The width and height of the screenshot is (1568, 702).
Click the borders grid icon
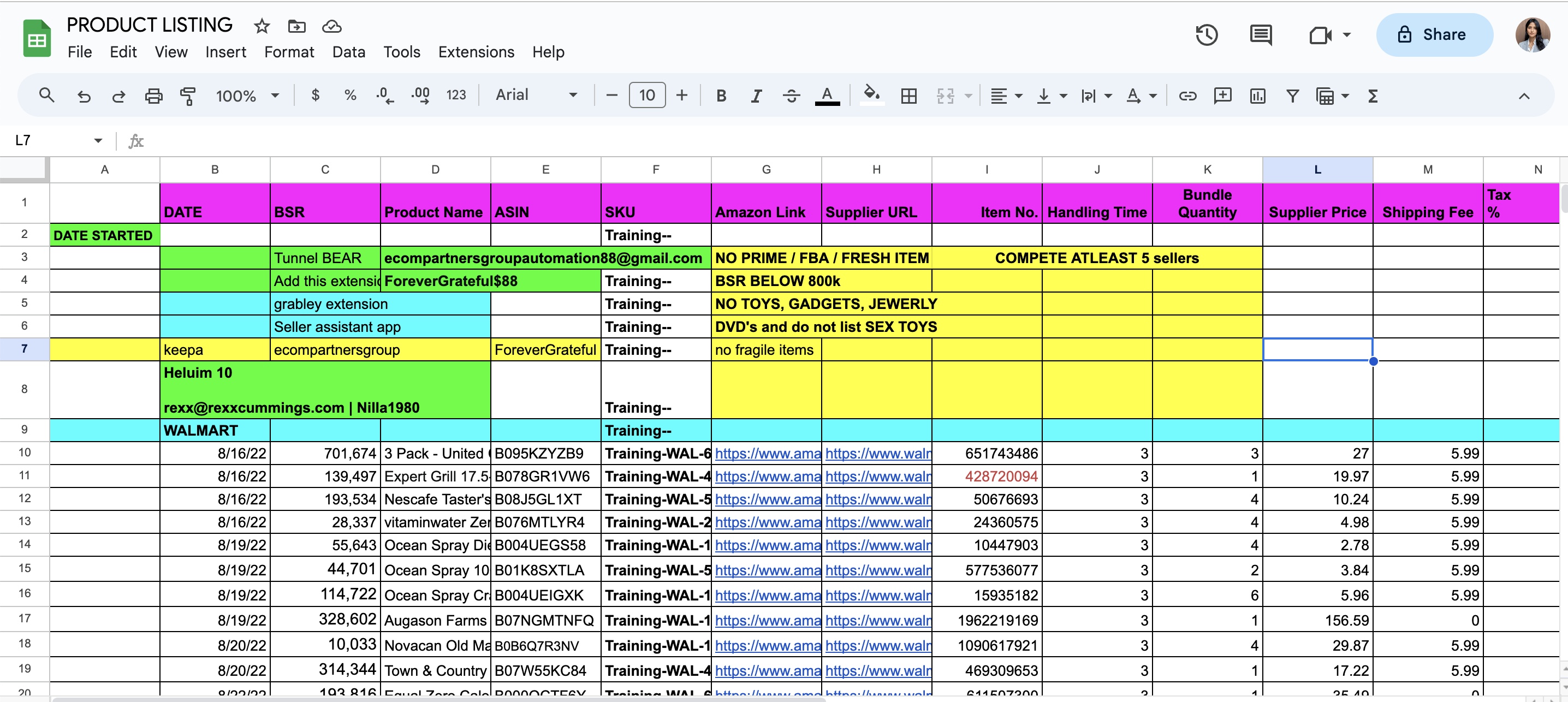(x=908, y=96)
